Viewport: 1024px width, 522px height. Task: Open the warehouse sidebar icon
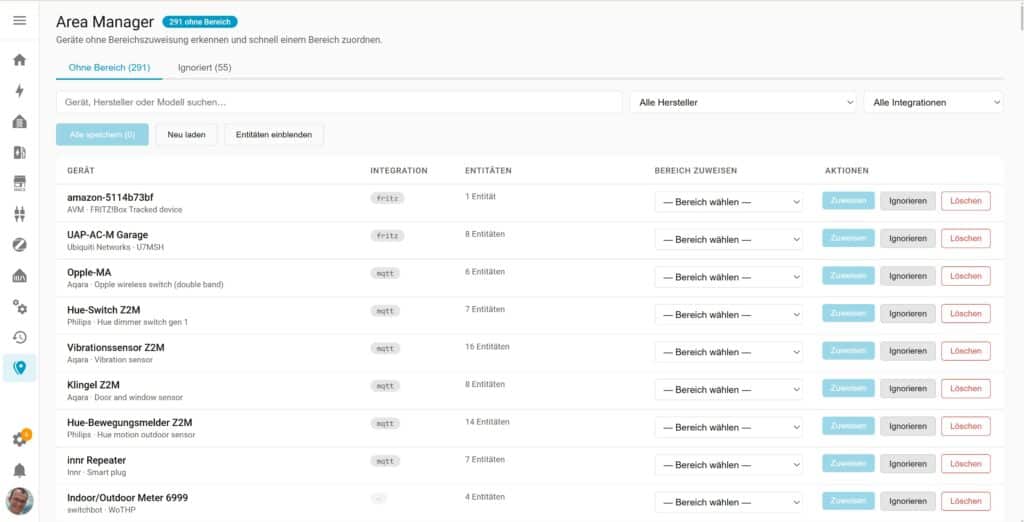click(x=20, y=276)
